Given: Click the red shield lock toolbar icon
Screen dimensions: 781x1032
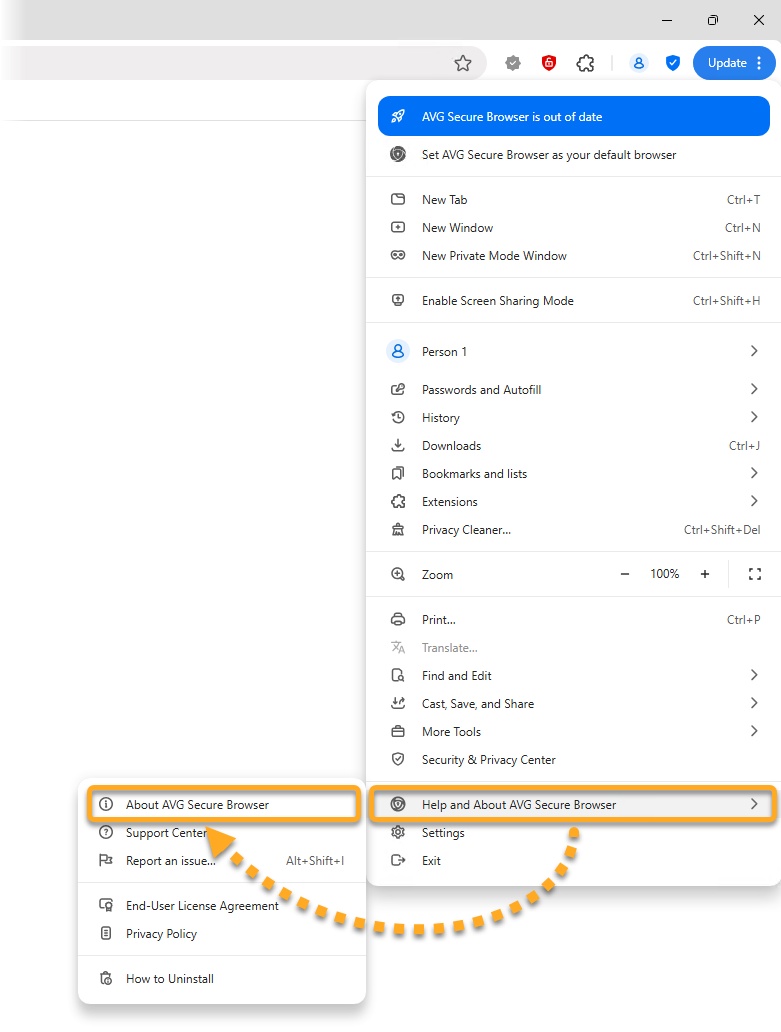Looking at the screenshot, I should click(549, 63).
